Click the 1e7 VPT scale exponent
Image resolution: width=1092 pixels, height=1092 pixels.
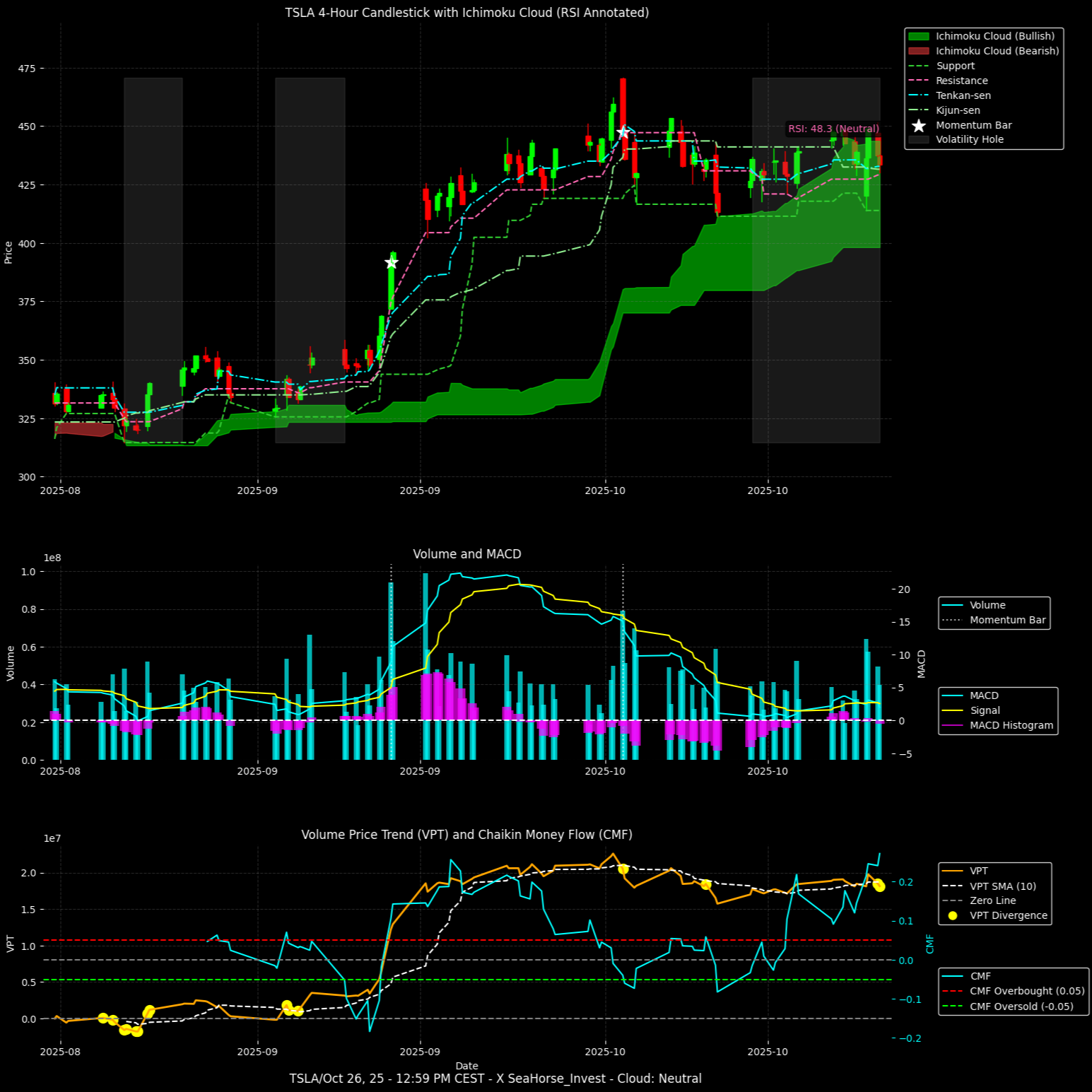(x=52, y=839)
